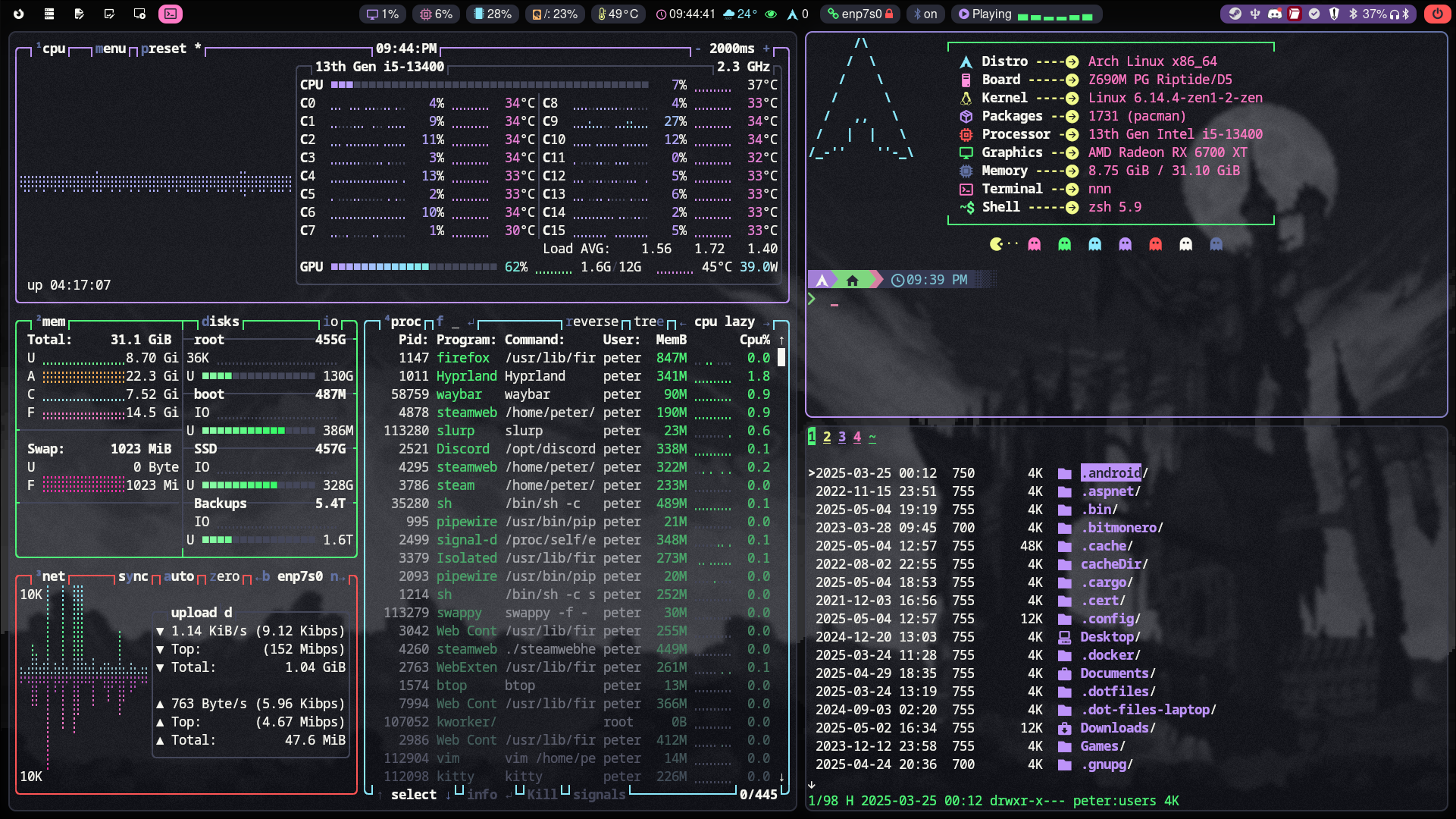Click the waybar clock showing 09:44:41

685,14
